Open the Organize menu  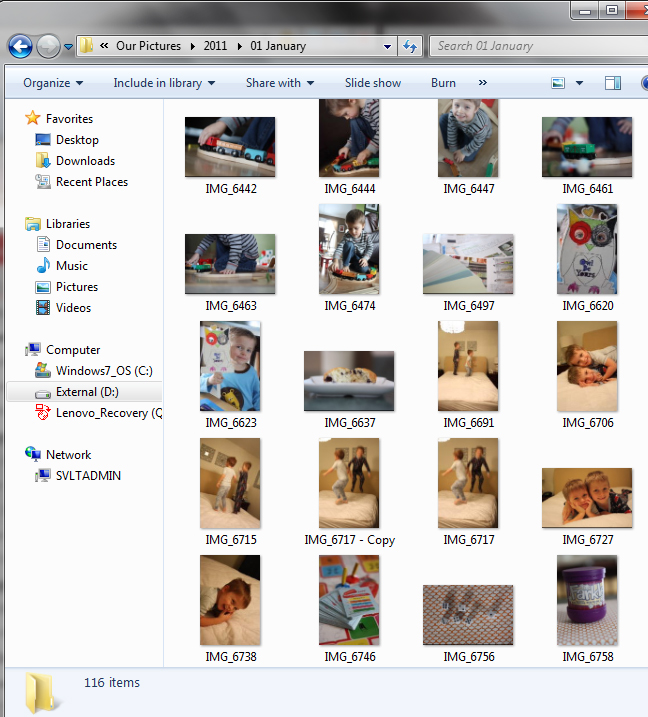tap(53, 83)
